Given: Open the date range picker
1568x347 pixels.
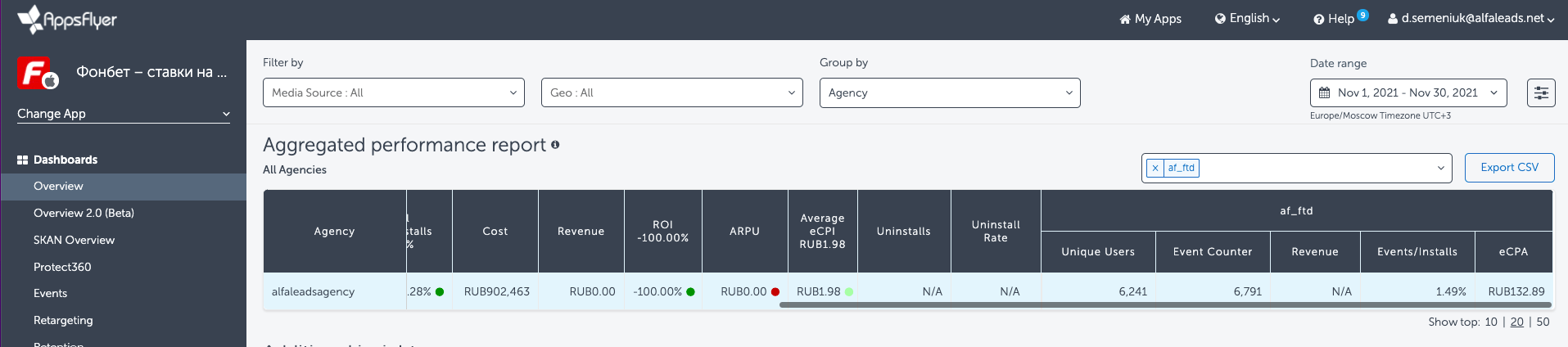Looking at the screenshot, I should (1408, 92).
